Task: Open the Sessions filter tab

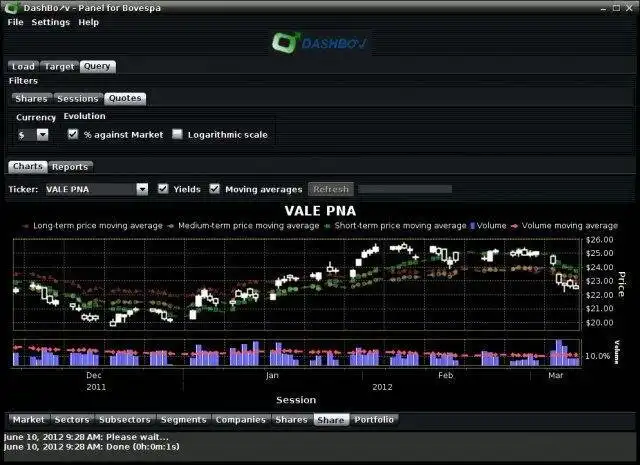Action: pyautogui.click(x=78, y=98)
